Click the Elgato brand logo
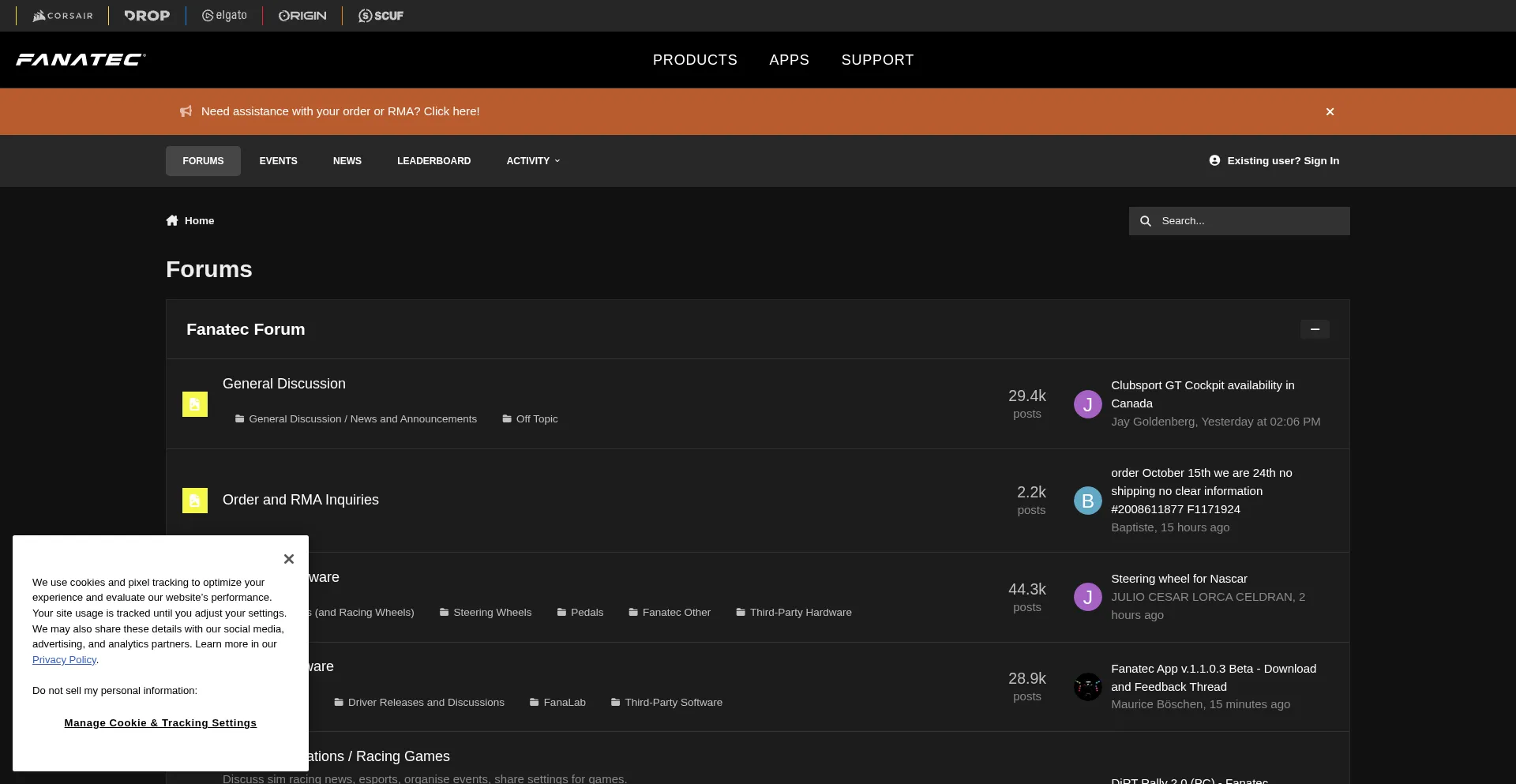This screenshot has width=1516, height=784. click(x=224, y=16)
